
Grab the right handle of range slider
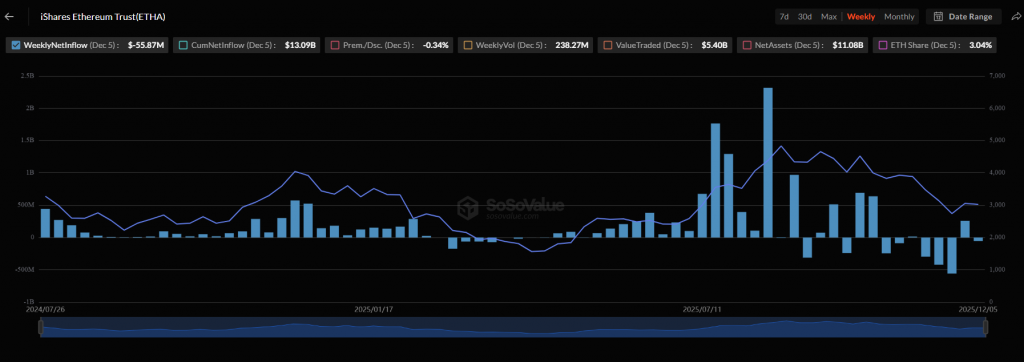pyautogui.click(x=985, y=327)
